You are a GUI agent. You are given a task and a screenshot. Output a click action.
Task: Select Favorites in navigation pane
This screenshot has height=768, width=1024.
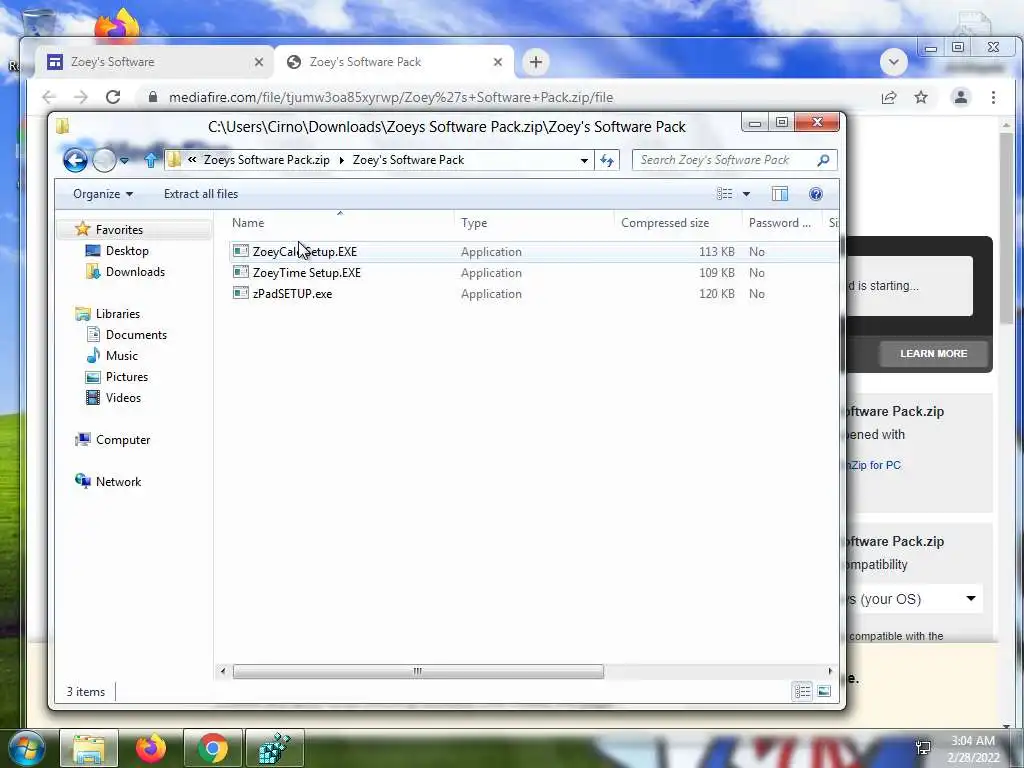click(x=119, y=230)
